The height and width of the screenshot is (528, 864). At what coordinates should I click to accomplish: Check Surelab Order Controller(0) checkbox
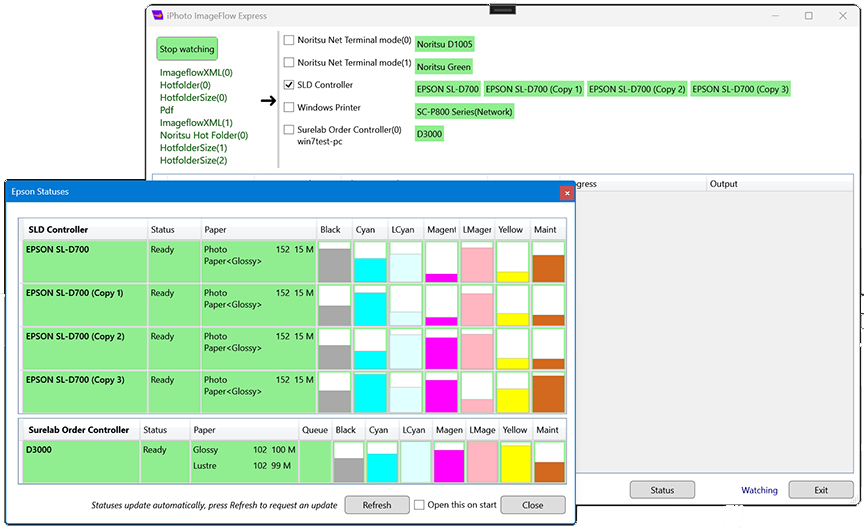pyautogui.click(x=289, y=130)
